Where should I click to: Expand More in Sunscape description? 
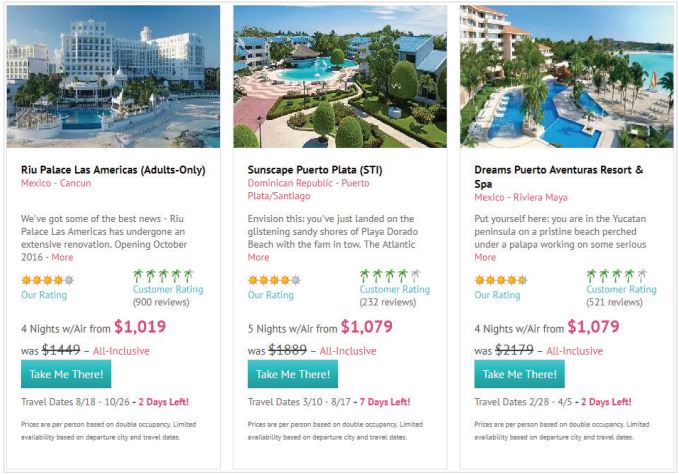(258, 257)
